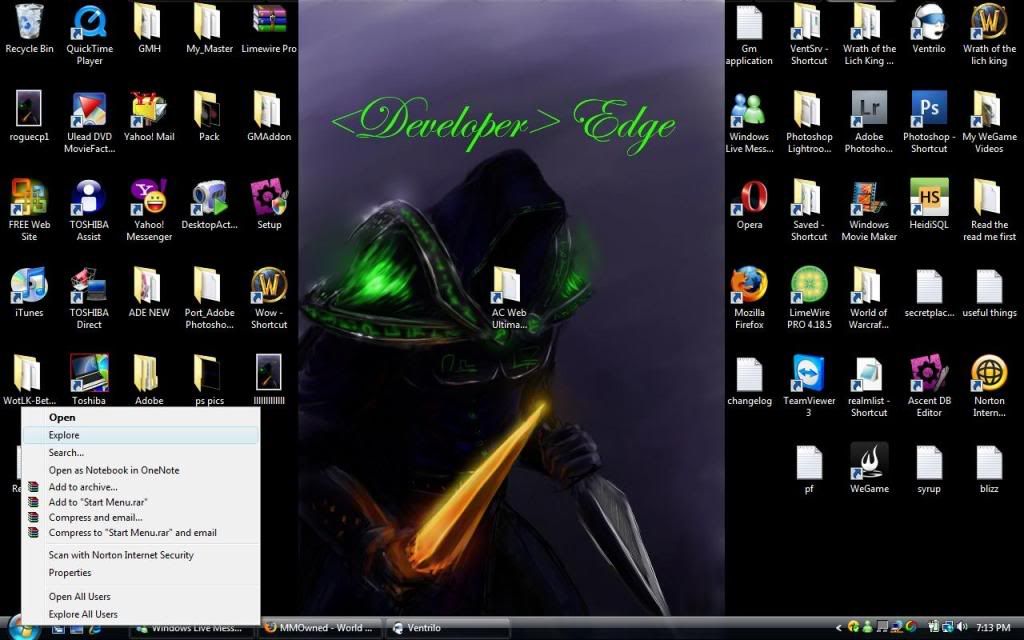Select the ps pics folder

tap(209, 374)
